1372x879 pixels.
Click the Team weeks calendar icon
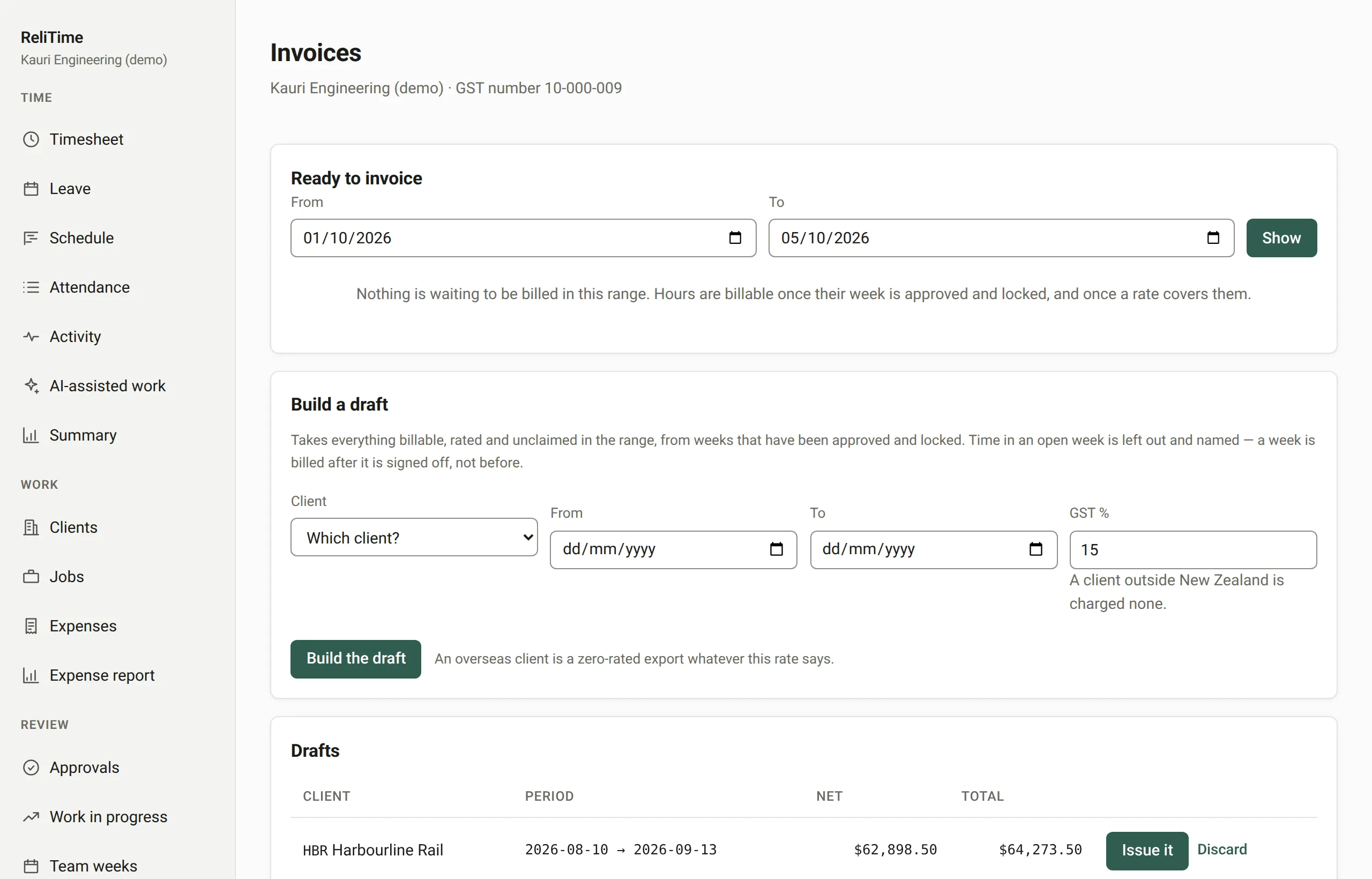pyautogui.click(x=31, y=867)
